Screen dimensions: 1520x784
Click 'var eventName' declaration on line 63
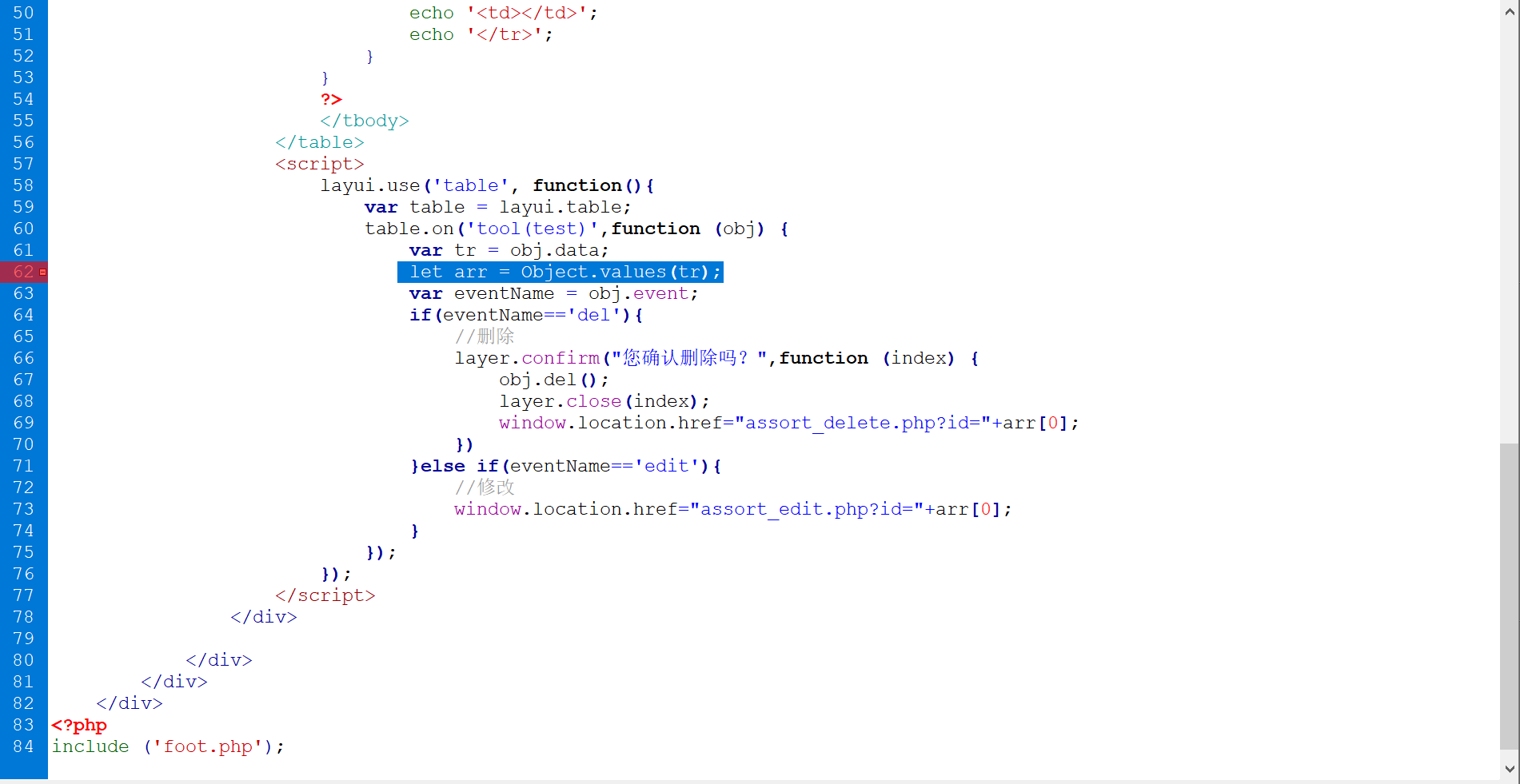pyautogui.click(x=481, y=293)
